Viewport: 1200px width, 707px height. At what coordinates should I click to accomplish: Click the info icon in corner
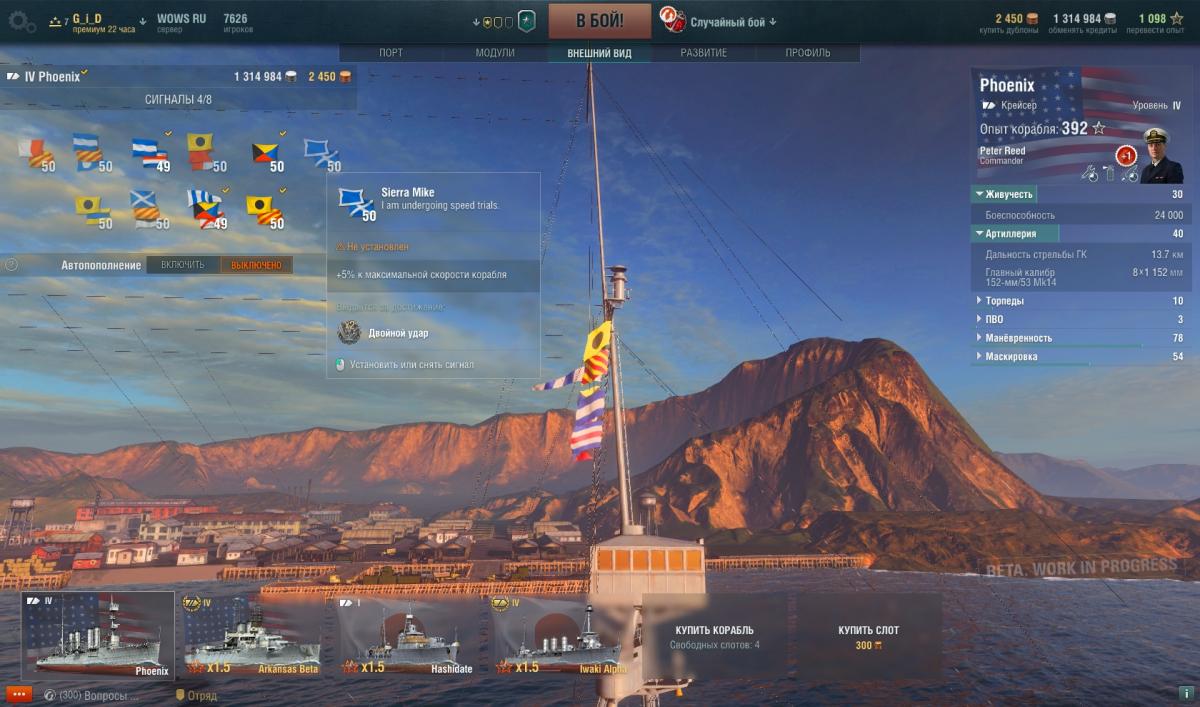pyautogui.click(x=1186, y=693)
